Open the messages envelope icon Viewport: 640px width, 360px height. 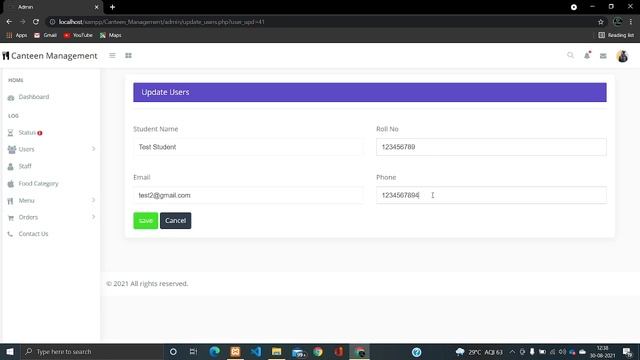click(603, 56)
